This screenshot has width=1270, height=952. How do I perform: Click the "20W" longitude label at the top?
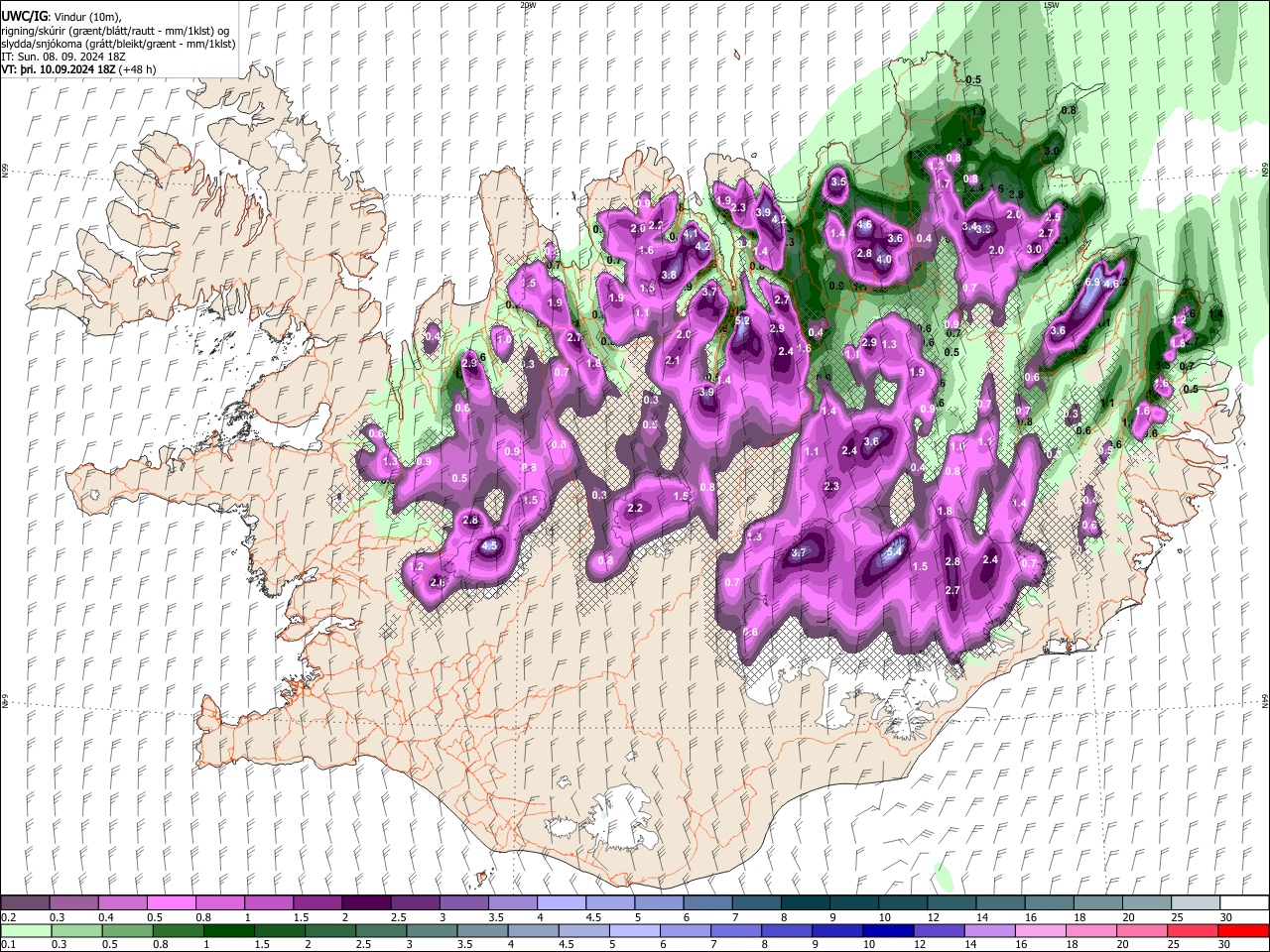coord(529,5)
